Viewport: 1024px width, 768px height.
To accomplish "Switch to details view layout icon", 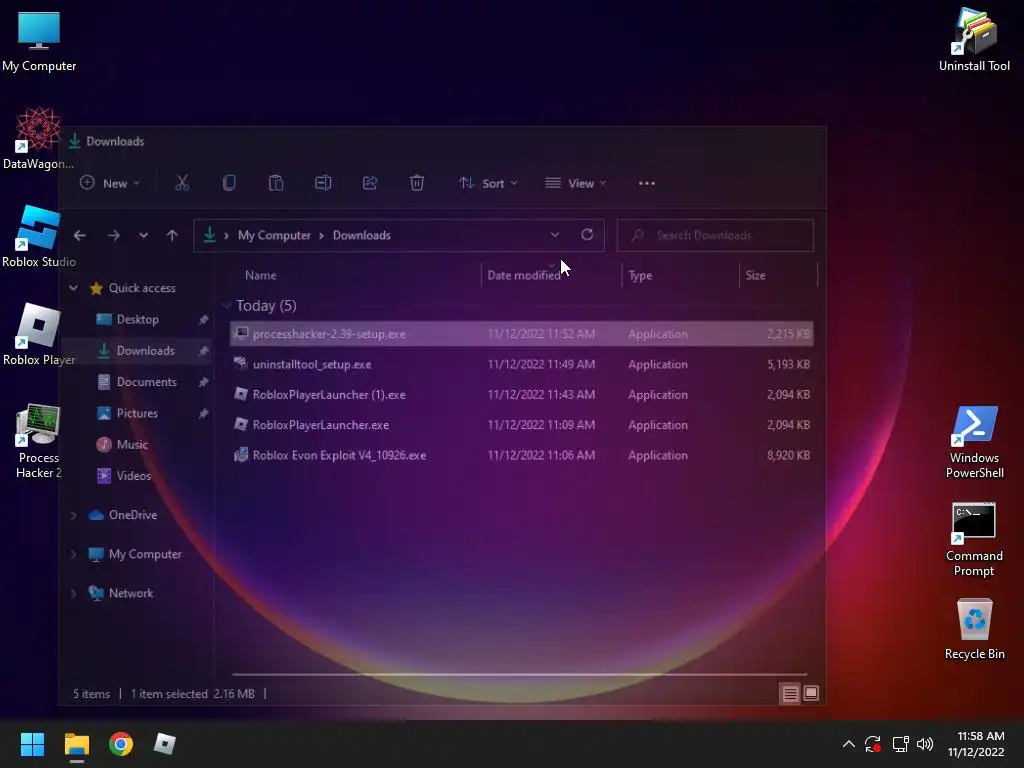I will pos(790,694).
